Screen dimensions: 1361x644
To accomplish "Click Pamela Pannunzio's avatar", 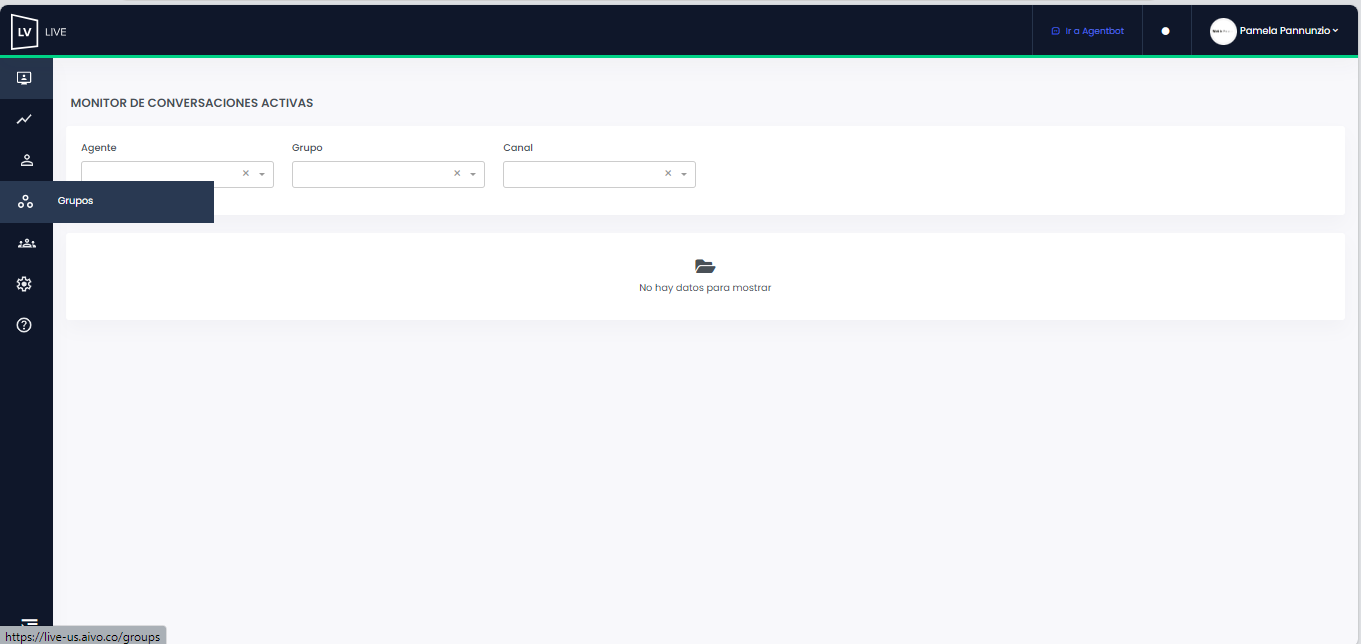I will click(x=1223, y=31).
